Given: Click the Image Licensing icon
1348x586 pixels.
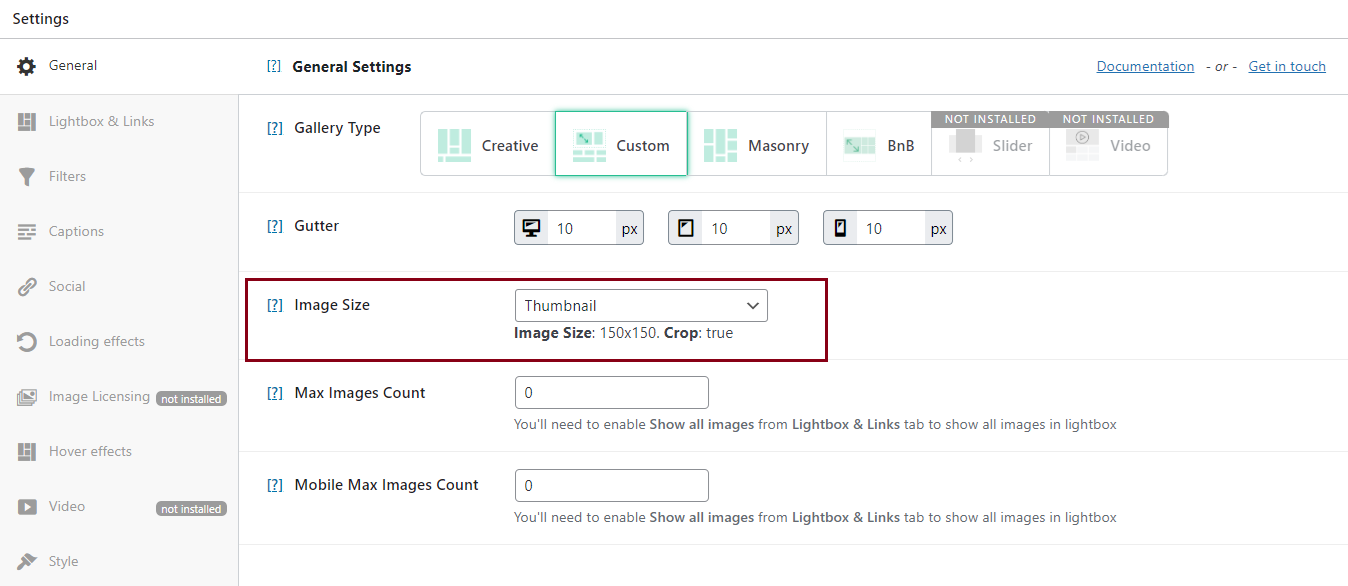Looking at the screenshot, I should (x=27, y=397).
